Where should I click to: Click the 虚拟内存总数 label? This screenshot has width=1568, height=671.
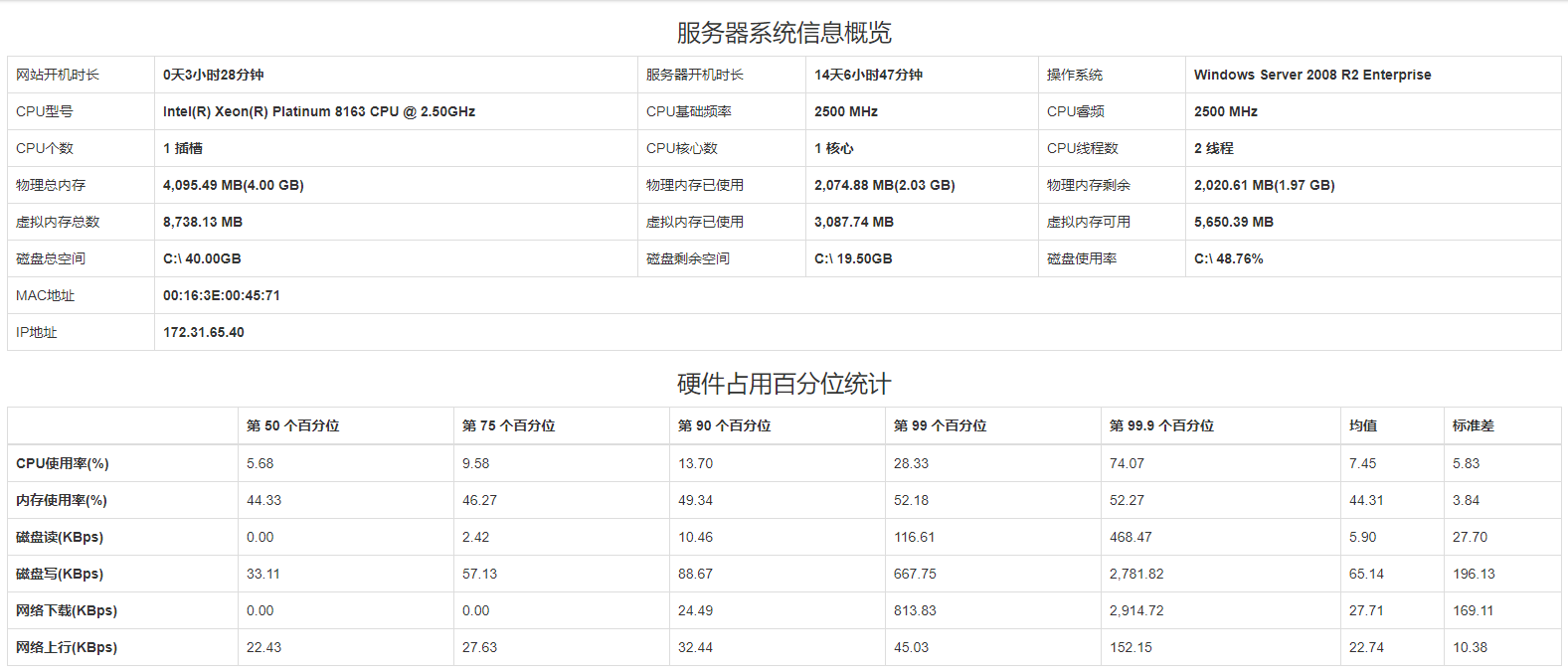[x=58, y=222]
